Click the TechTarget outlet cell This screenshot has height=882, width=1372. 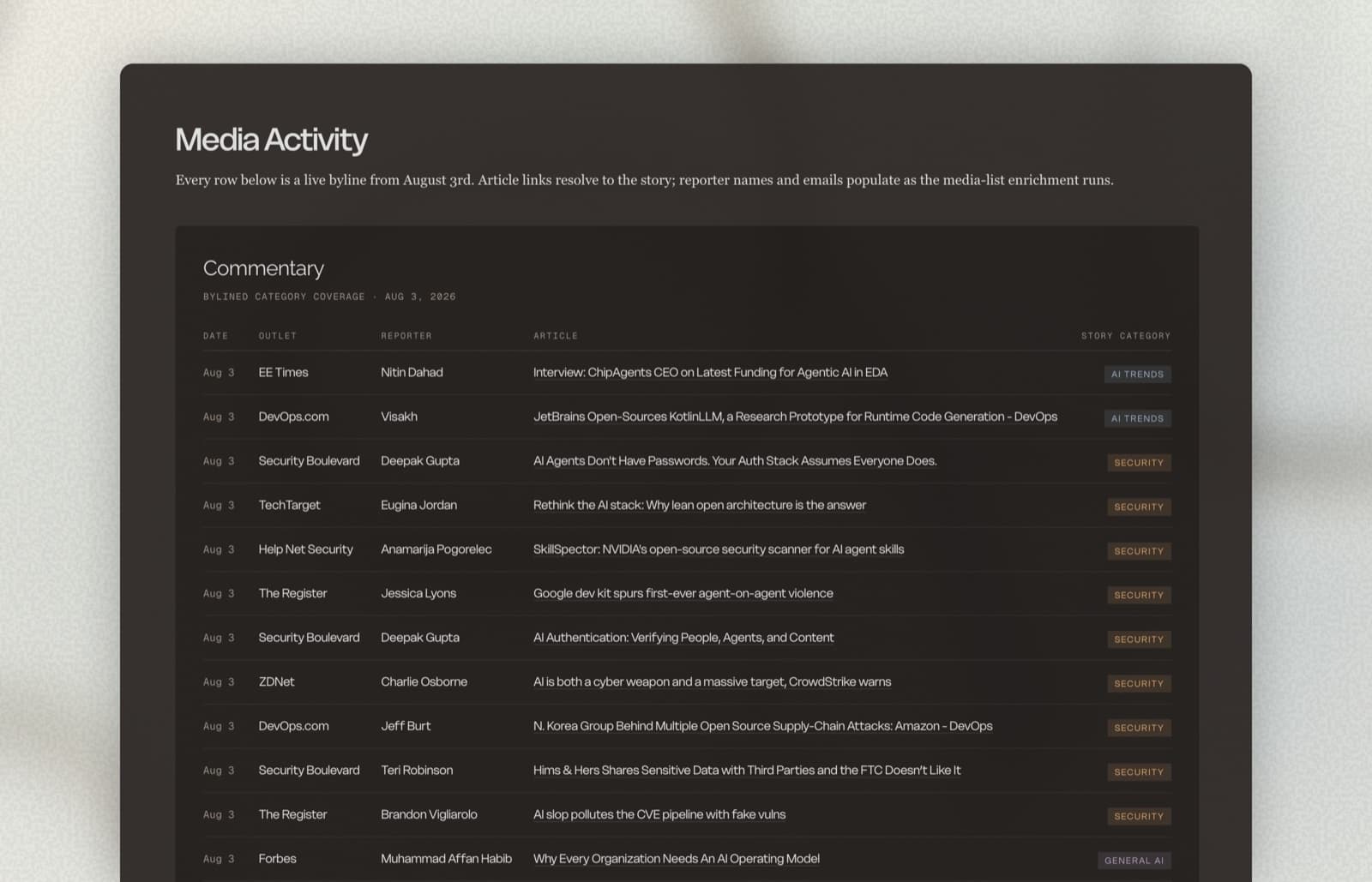tap(289, 506)
